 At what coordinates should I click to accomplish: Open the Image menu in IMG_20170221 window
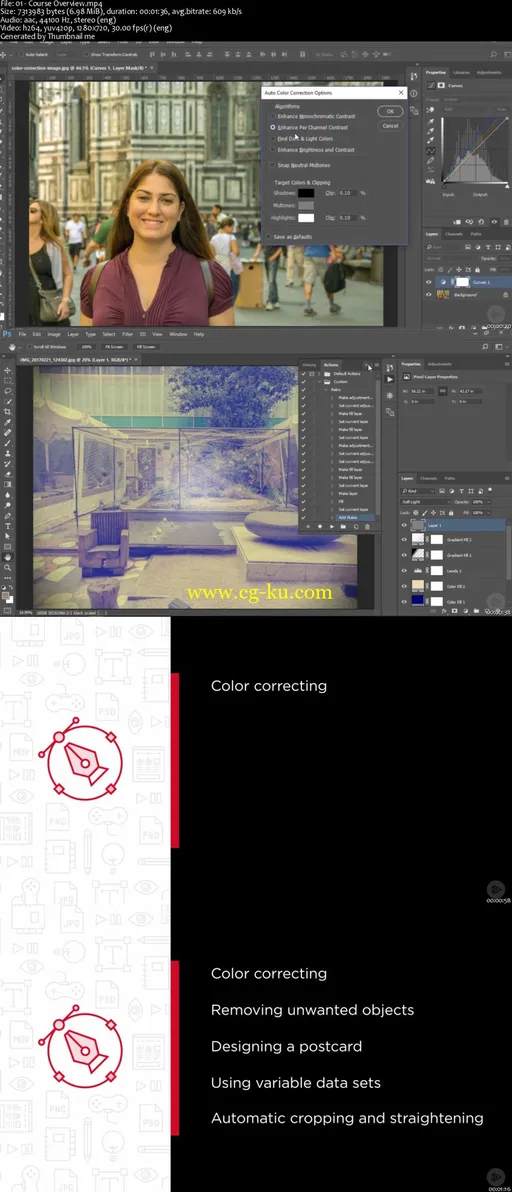click(x=53, y=334)
